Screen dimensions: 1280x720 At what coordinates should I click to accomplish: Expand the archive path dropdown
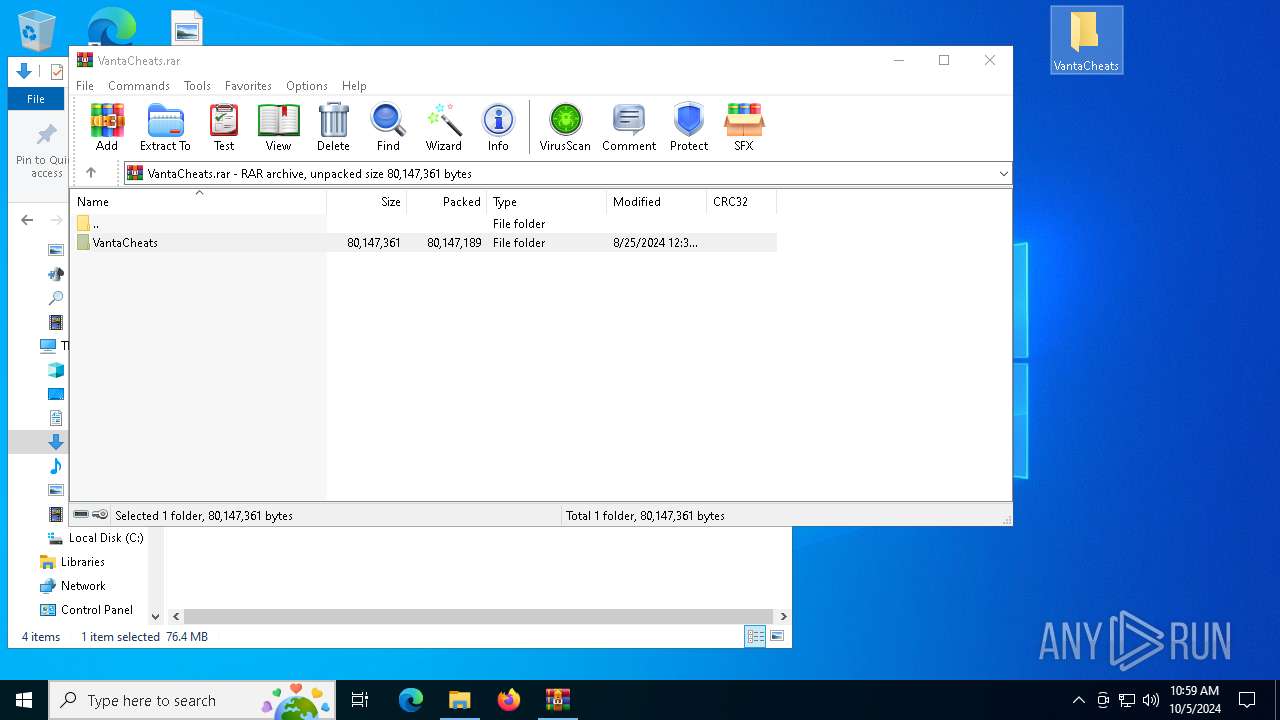point(1003,174)
